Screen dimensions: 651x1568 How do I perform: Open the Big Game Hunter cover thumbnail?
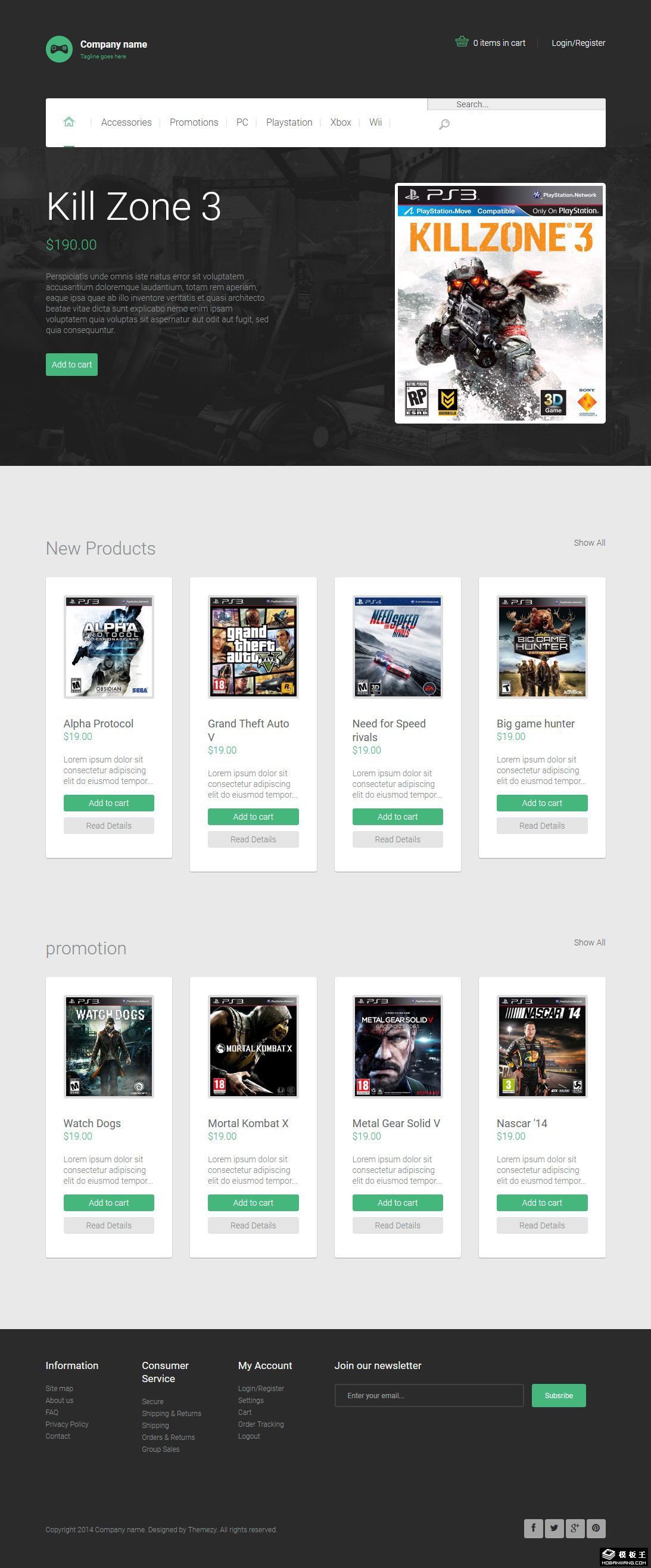(542, 646)
